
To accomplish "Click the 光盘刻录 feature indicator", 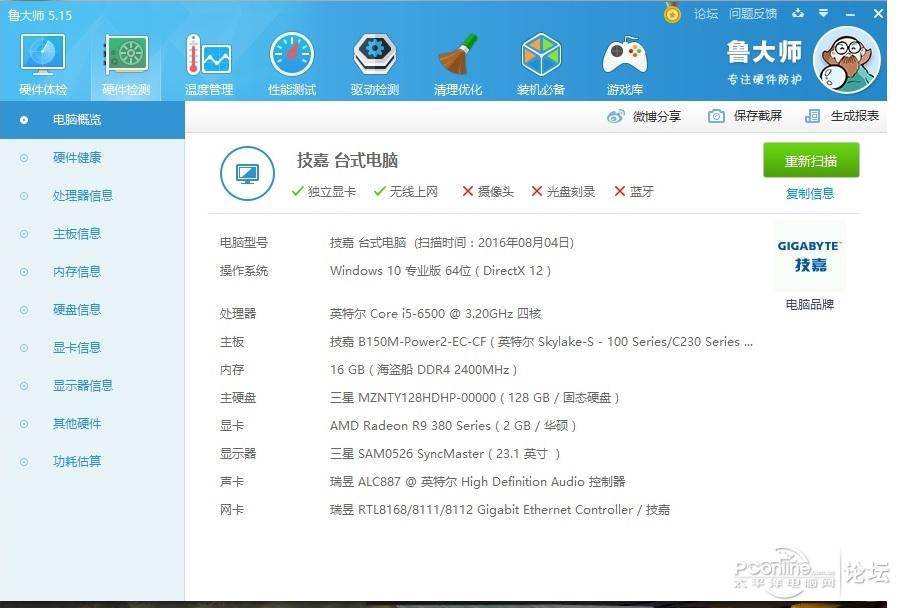I will [x=563, y=192].
